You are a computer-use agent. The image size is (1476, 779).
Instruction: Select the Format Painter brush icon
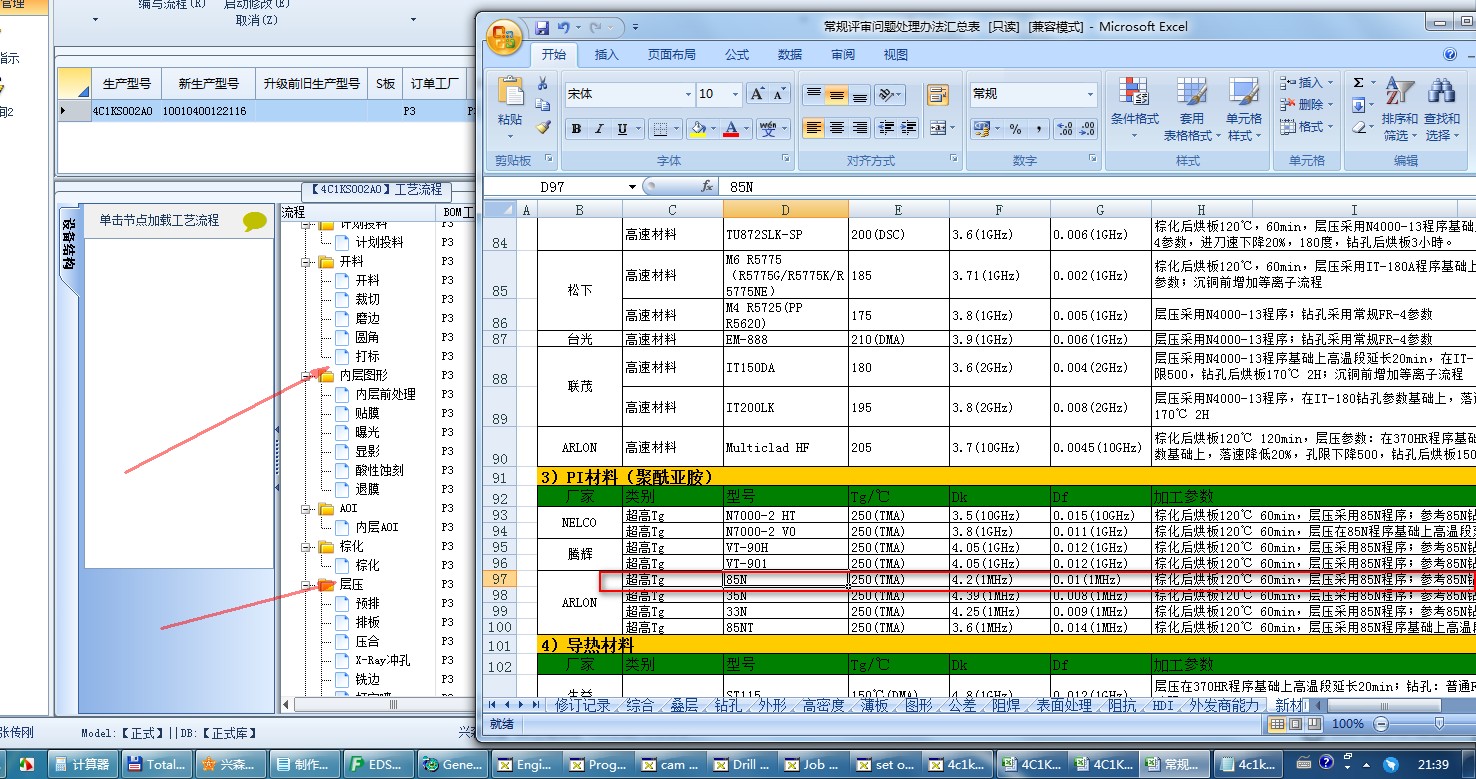point(543,127)
